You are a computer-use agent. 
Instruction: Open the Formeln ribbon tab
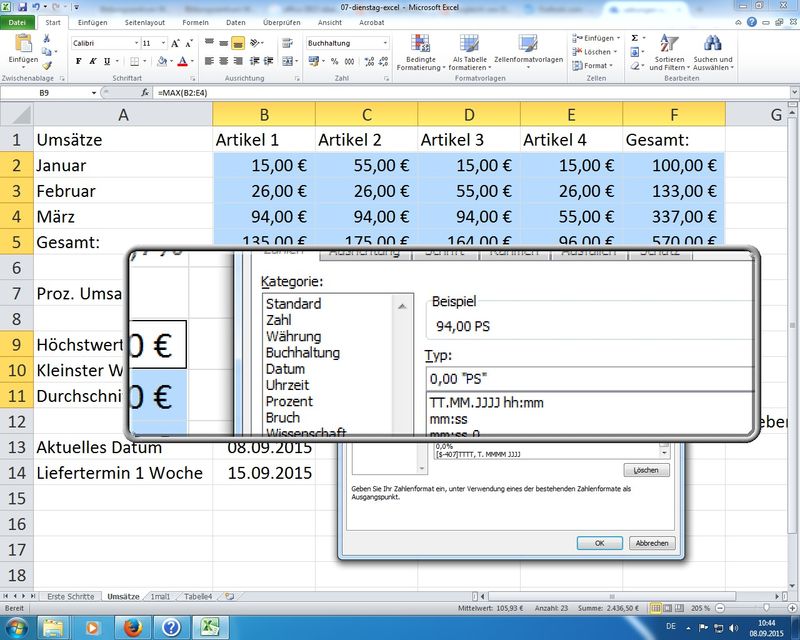tap(195, 22)
